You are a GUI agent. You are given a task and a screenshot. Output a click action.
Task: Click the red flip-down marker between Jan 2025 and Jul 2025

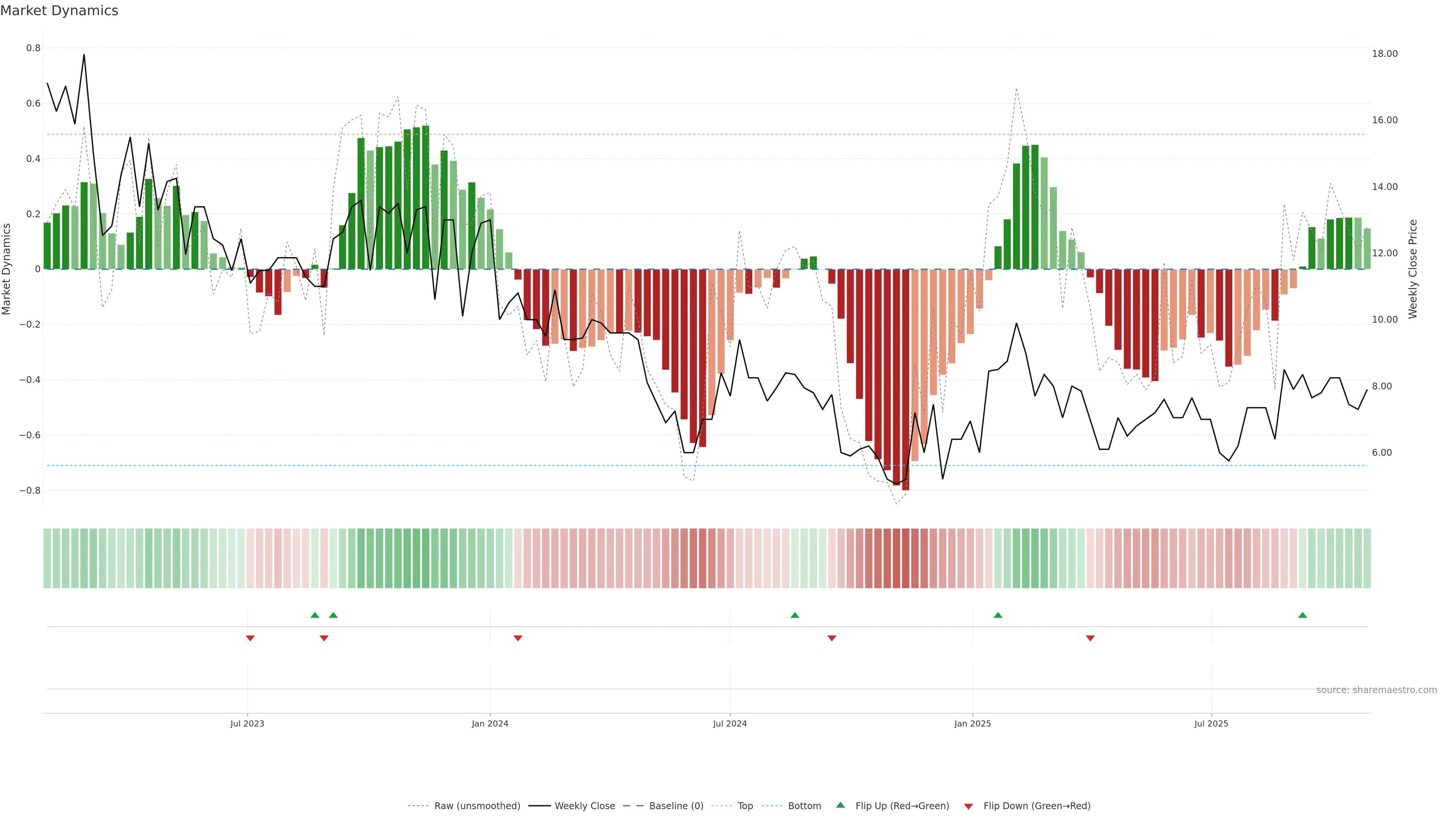point(1090,638)
